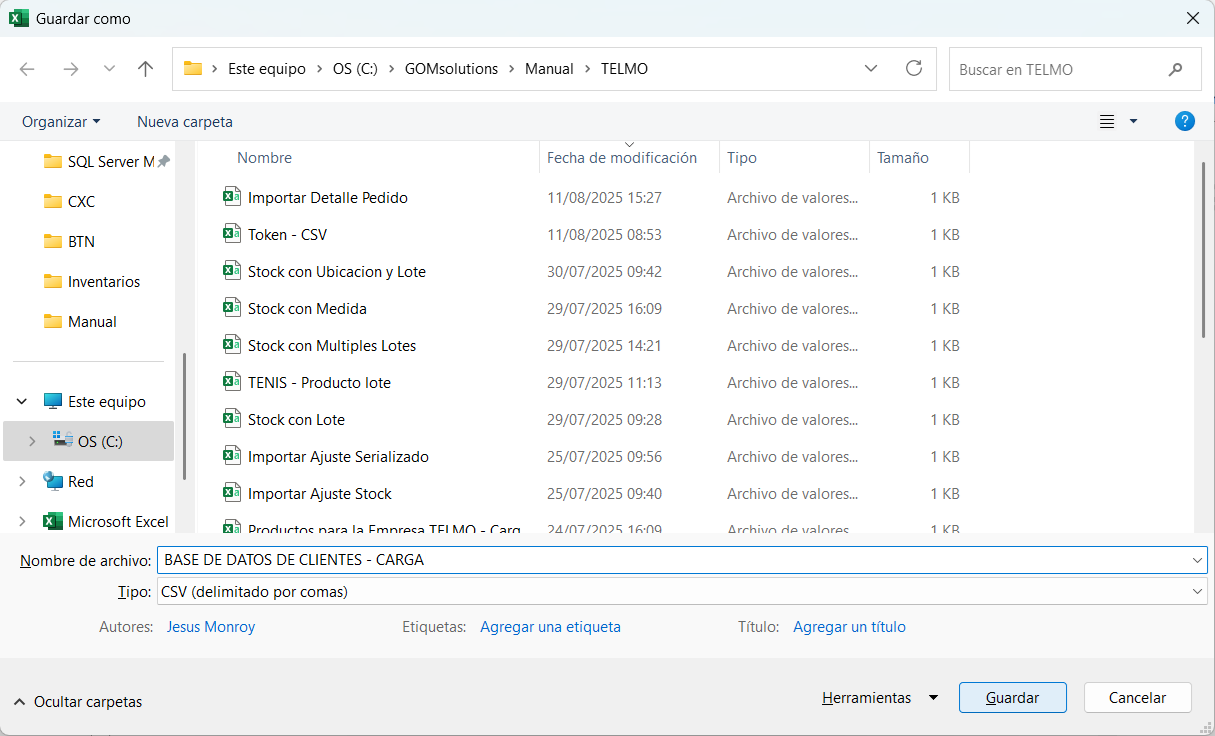The image size is (1215, 736).
Task: Refresh the TELMO folder contents
Action: coord(913,68)
